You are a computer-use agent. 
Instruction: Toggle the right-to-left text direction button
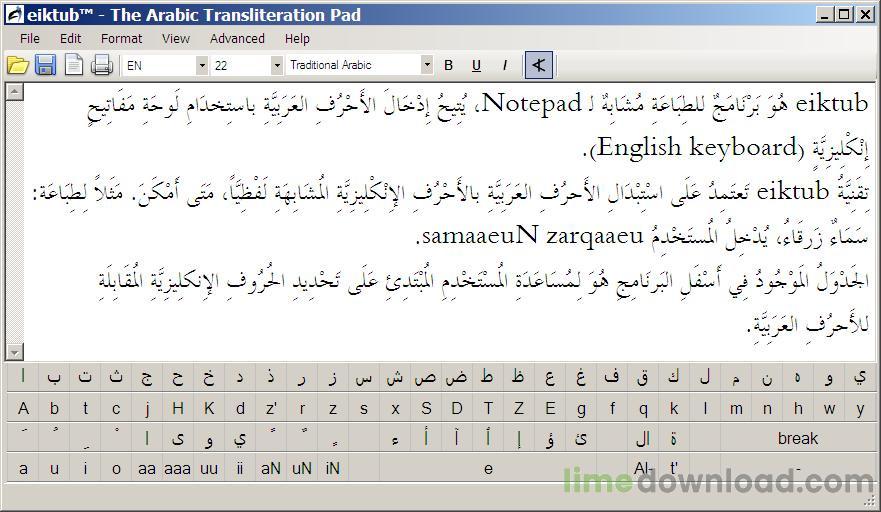coord(539,65)
